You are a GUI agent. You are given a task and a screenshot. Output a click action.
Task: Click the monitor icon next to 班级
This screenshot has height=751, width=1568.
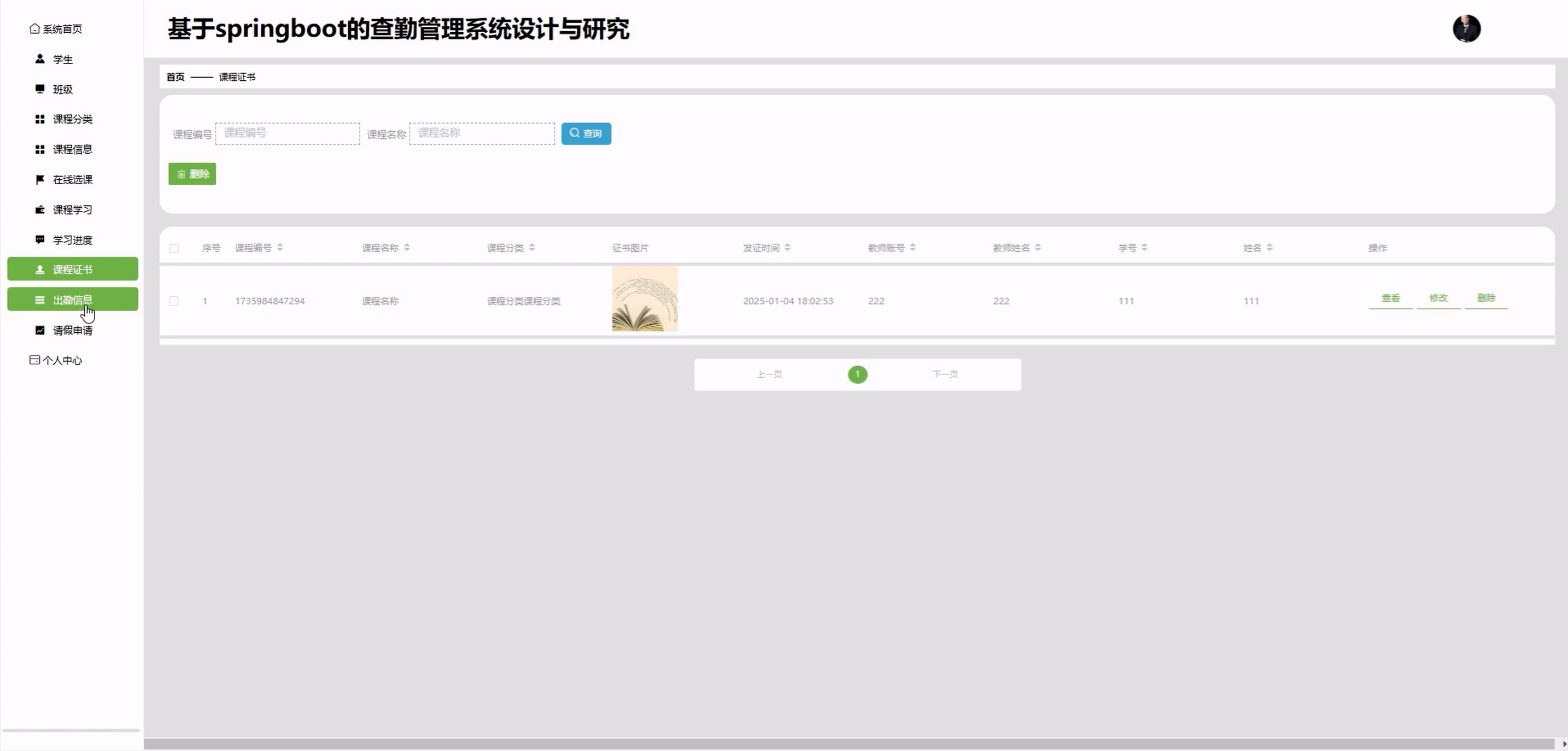pyautogui.click(x=39, y=89)
